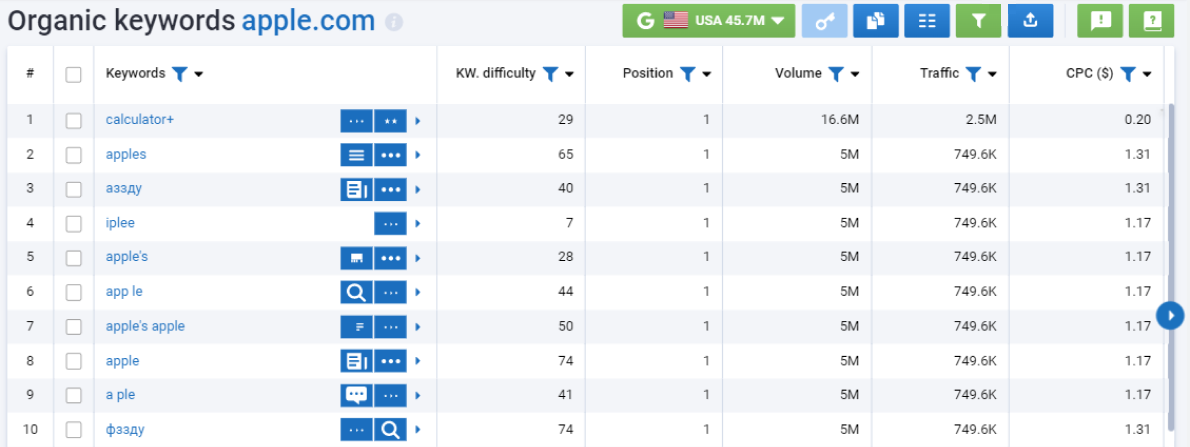
Task: Click the green filter funnel button
Action: [978, 20]
